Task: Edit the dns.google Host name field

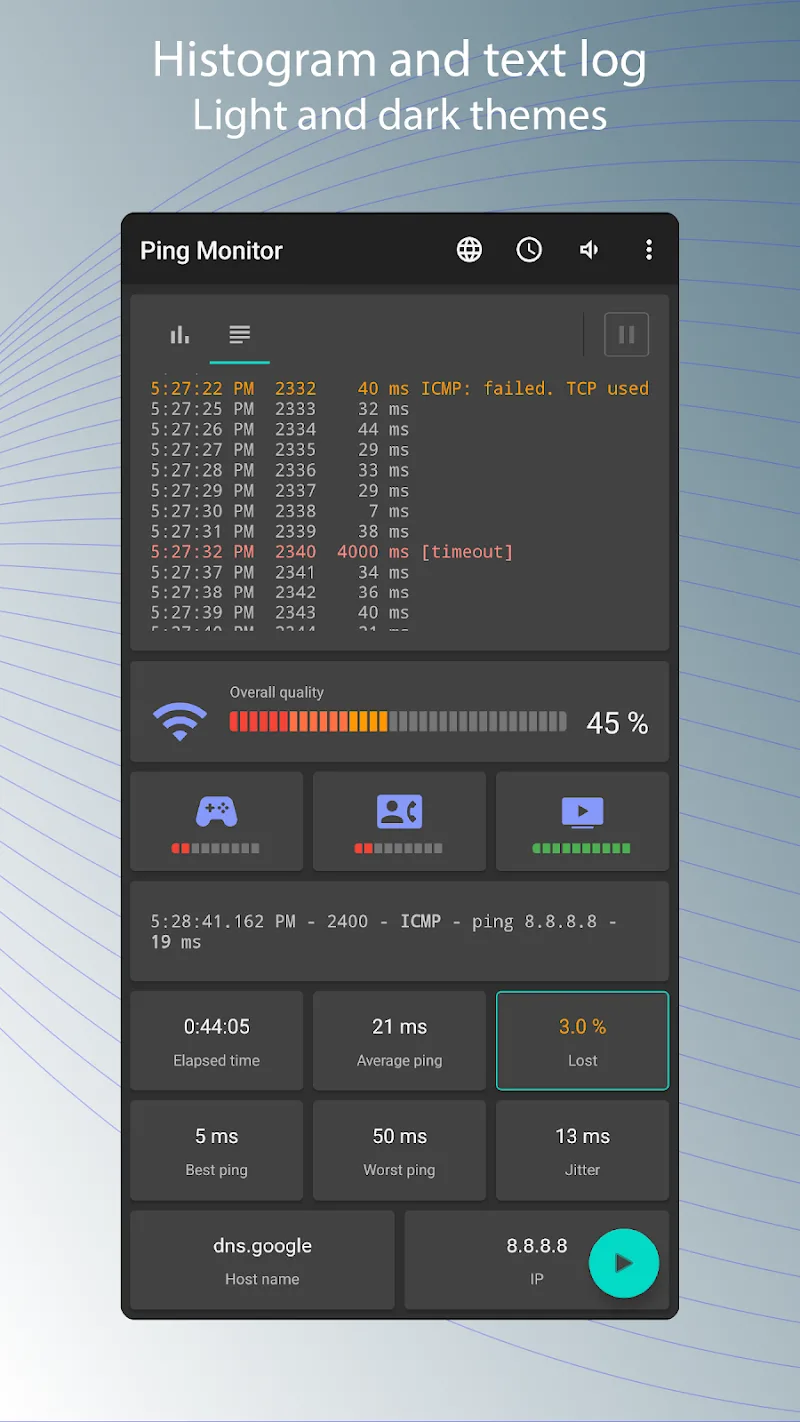Action: pyautogui.click(x=262, y=1260)
